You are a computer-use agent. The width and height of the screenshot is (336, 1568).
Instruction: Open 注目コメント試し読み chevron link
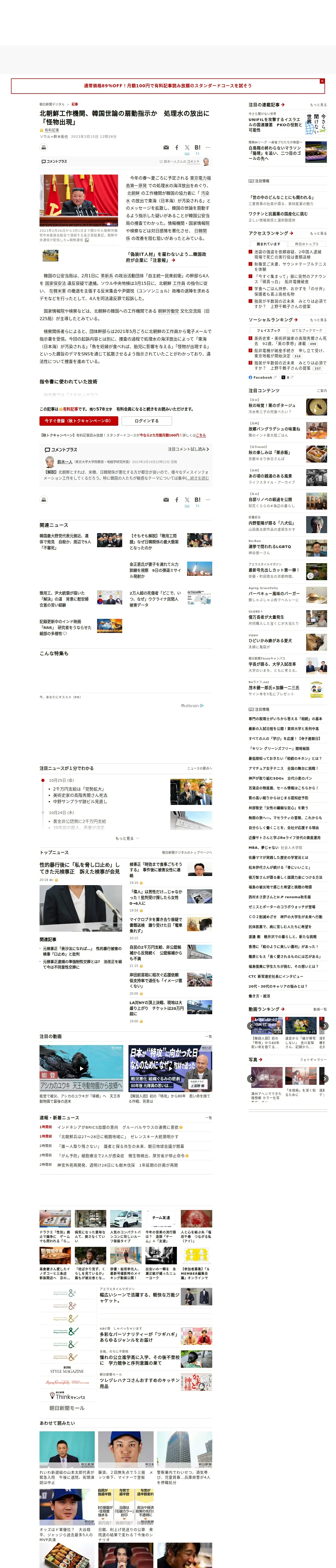[188, 449]
